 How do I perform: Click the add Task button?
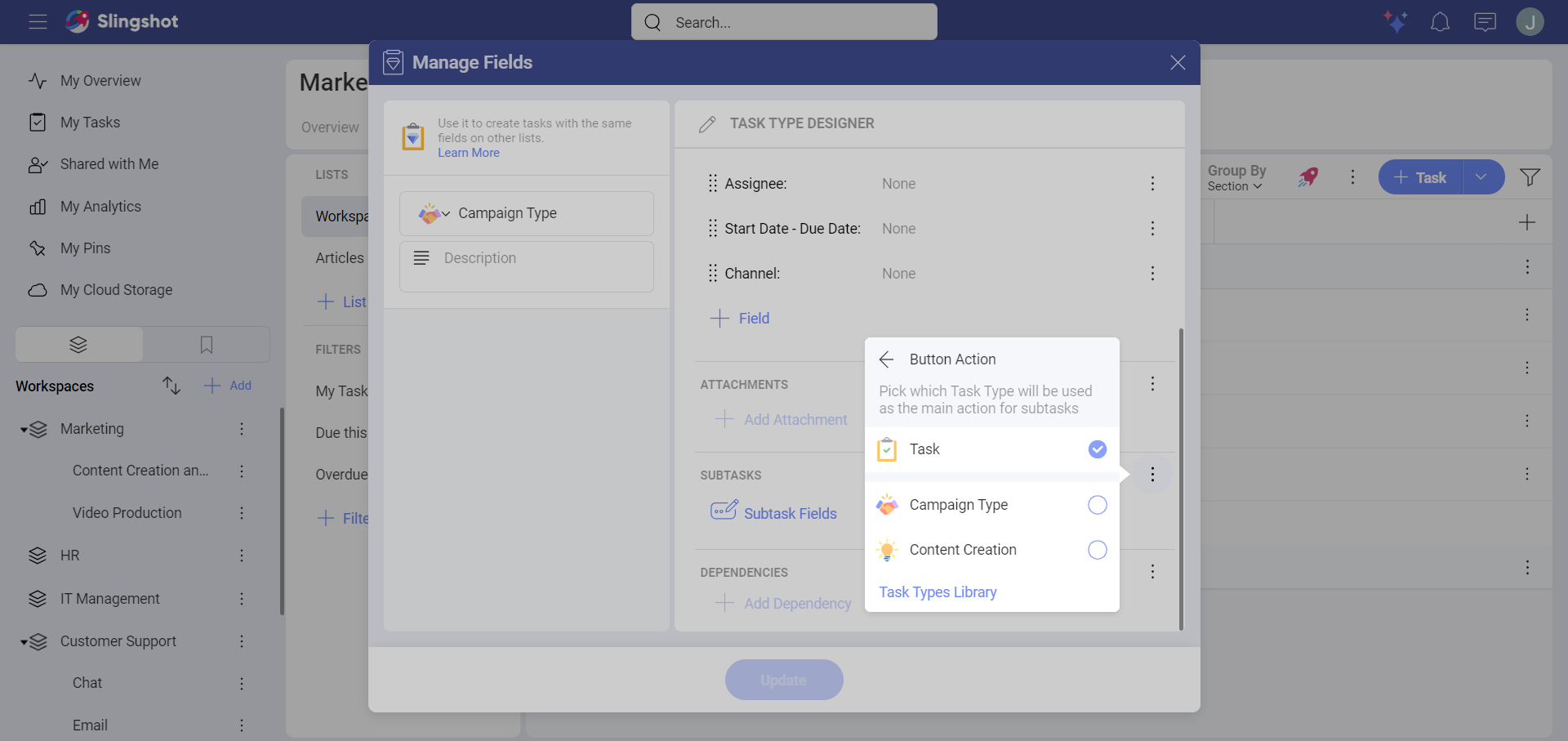(1421, 177)
